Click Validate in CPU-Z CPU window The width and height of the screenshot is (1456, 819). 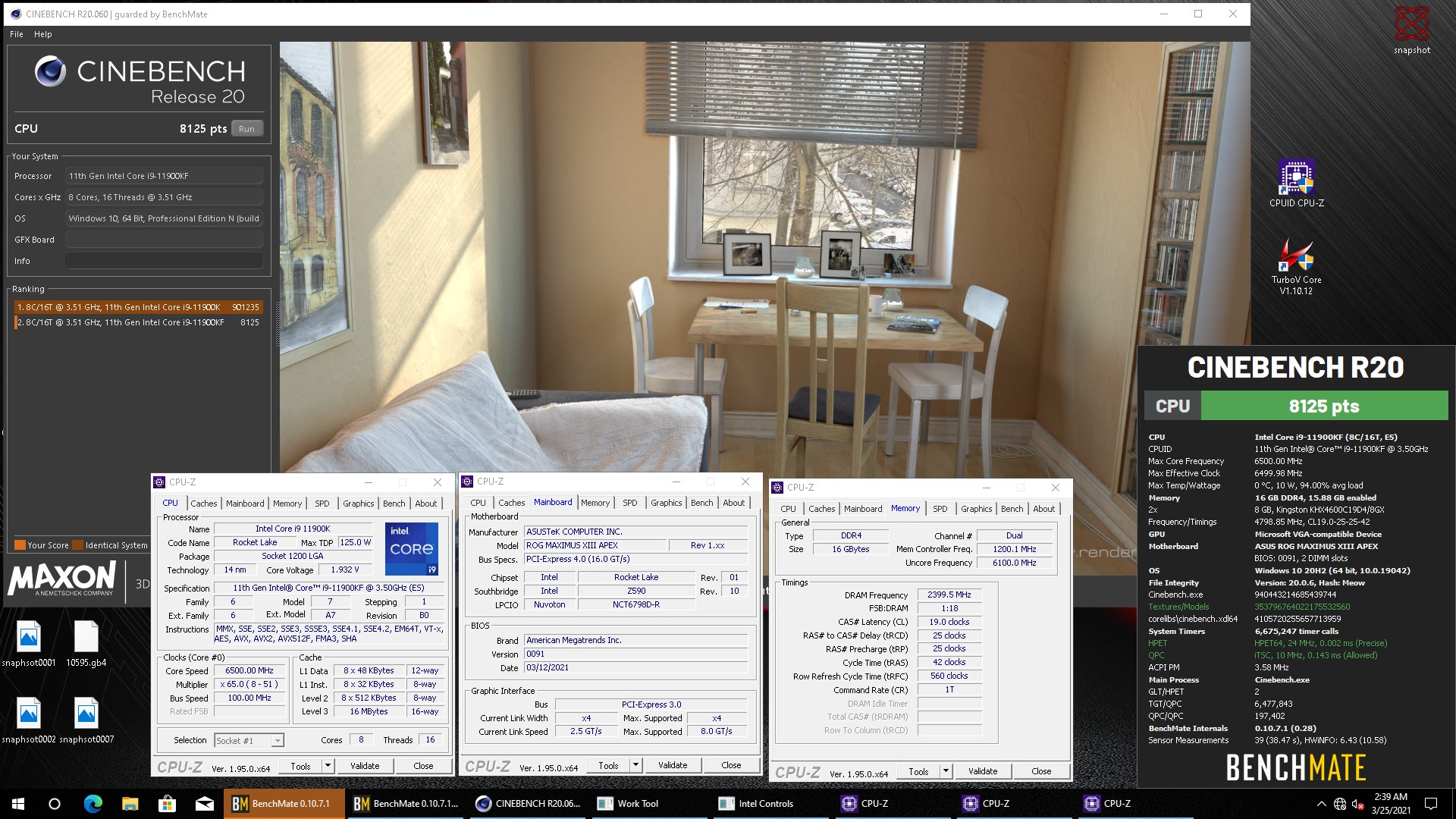pos(365,766)
